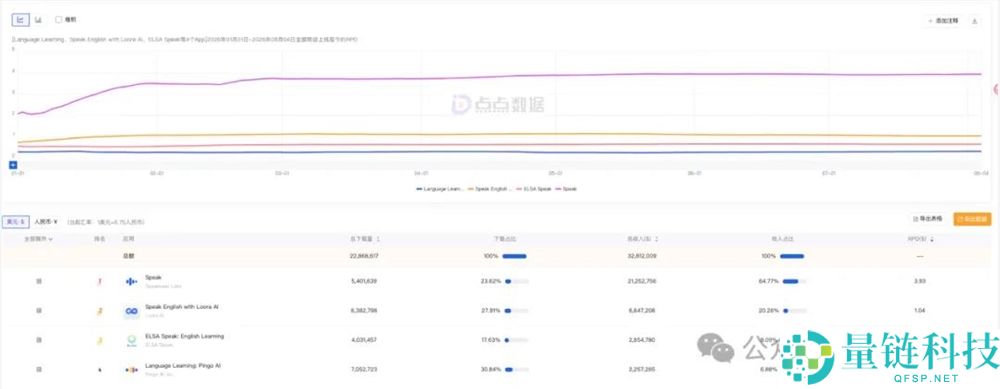
Task: Open Language Learning: Pingo AI link
Action: coord(183,366)
